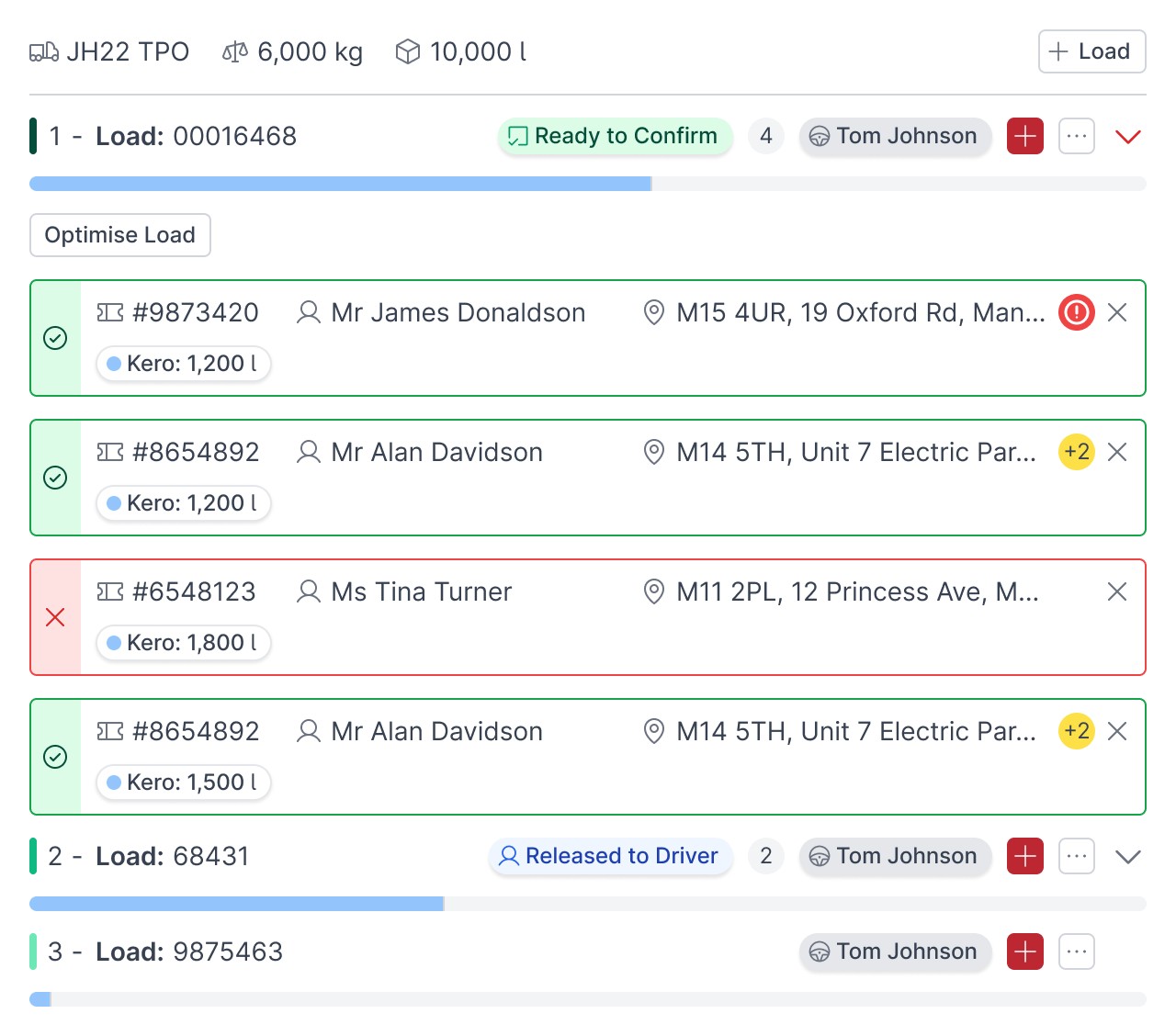The width and height of the screenshot is (1176, 1036).
Task: Toggle the green check on the Kero 1,200 l Alan Davidson order
Action: coord(55,478)
